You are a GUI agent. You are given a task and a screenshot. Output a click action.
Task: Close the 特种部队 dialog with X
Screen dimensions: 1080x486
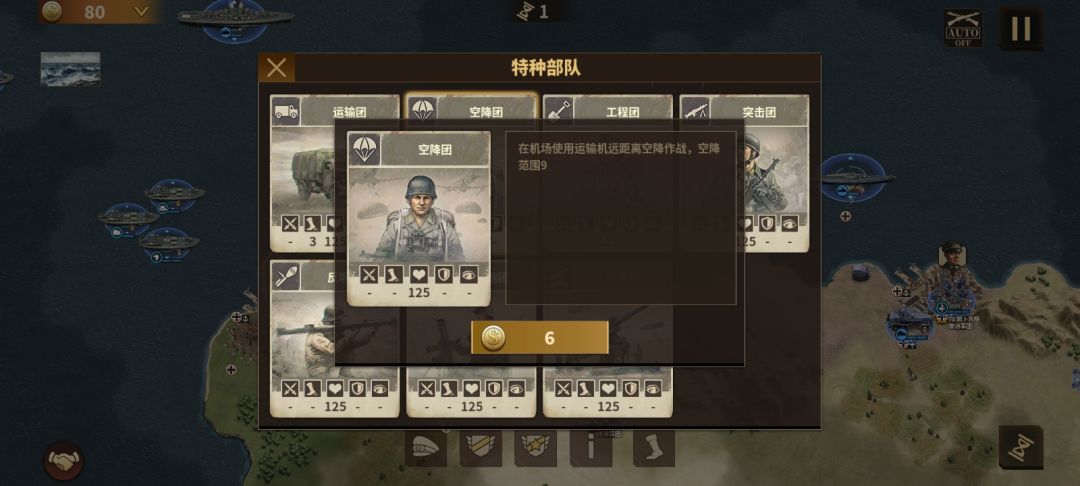tap(277, 67)
